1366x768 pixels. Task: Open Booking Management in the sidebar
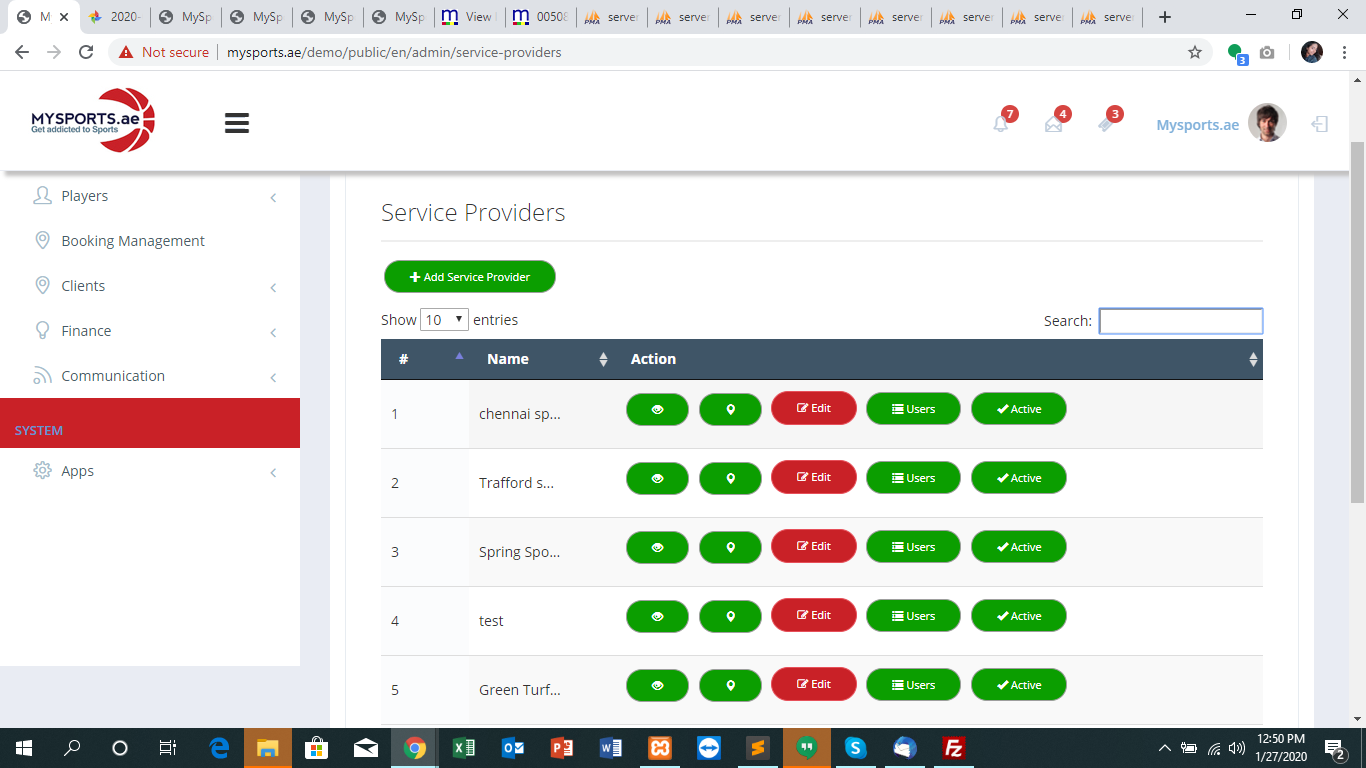pos(133,241)
